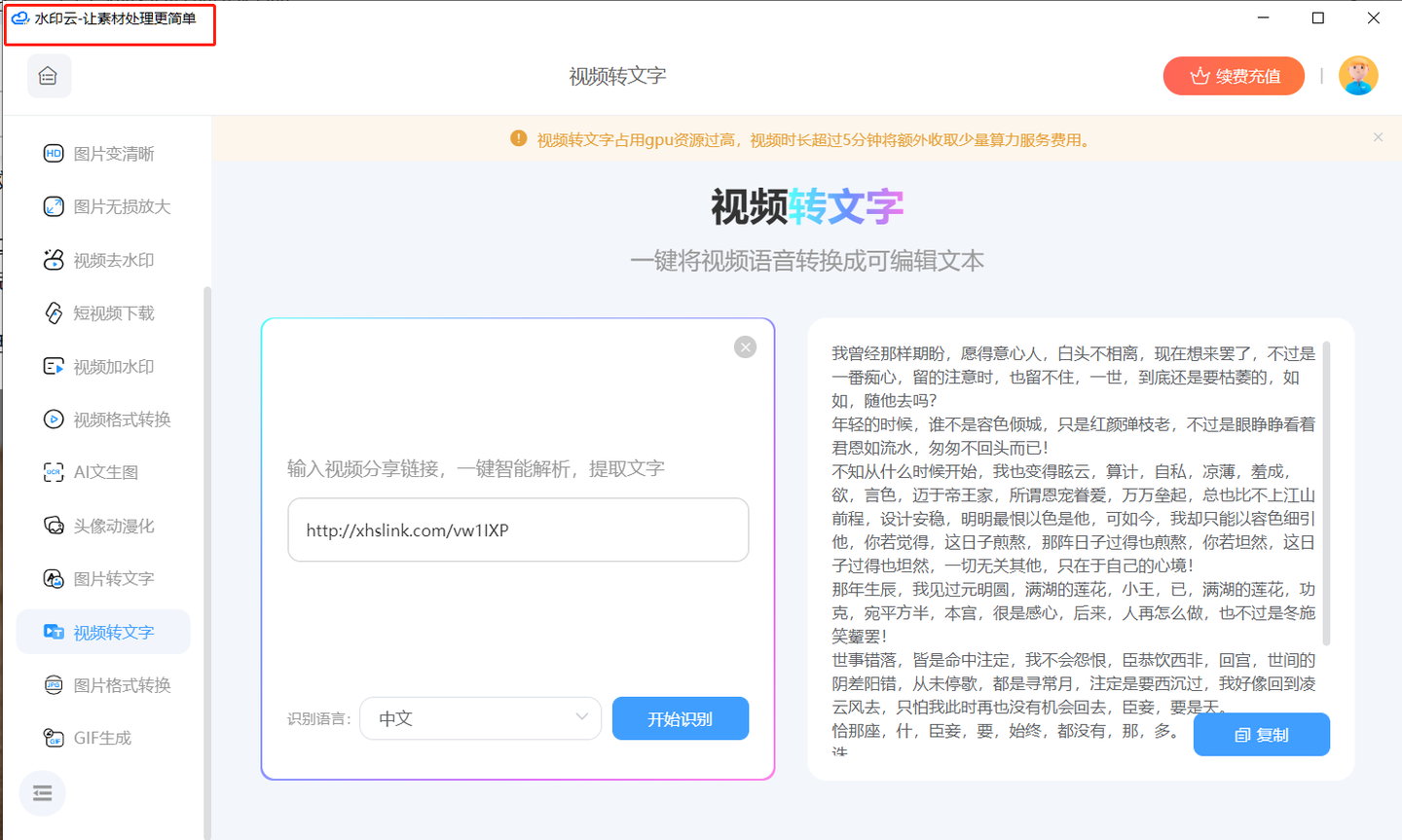The height and width of the screenshot is (840, 1402).
Task: Click the large 视频转文字 gradient heading
Action: [807, 206]
